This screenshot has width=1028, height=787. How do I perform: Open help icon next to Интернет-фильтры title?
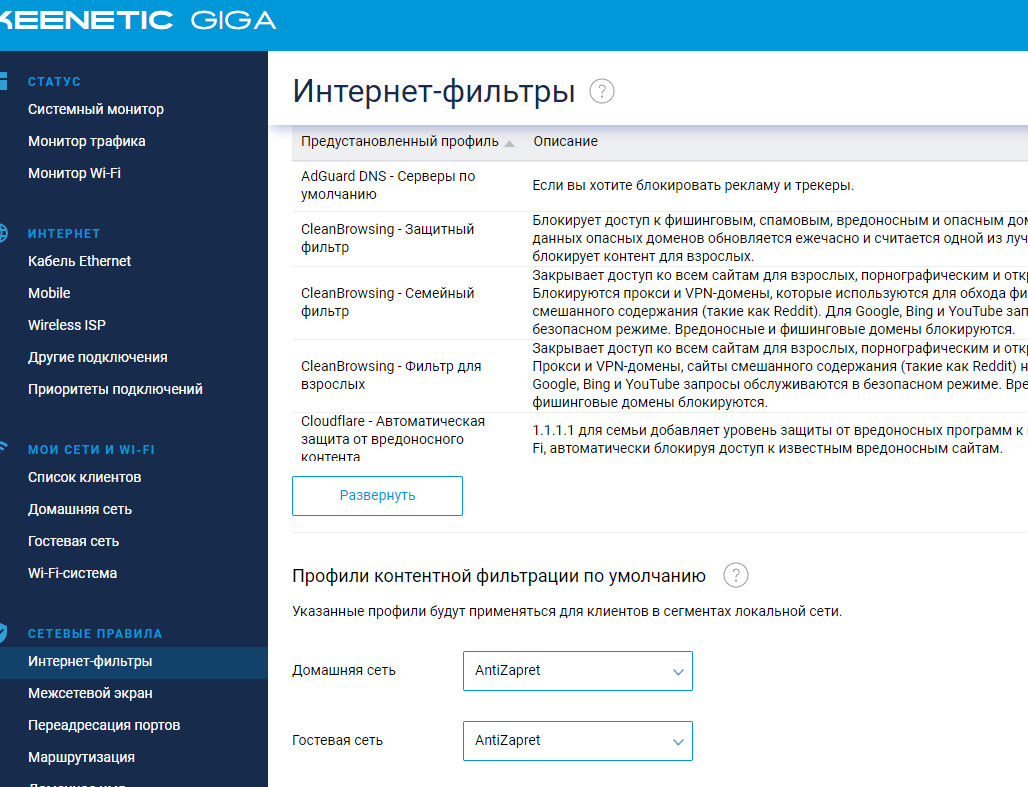click(601, 91)
